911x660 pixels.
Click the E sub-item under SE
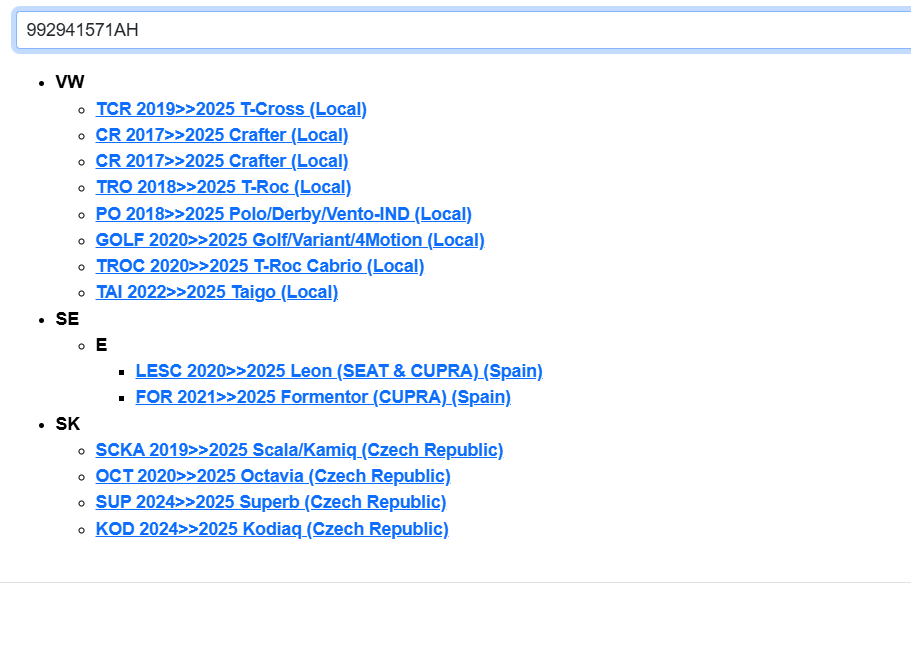click(101, 345)
